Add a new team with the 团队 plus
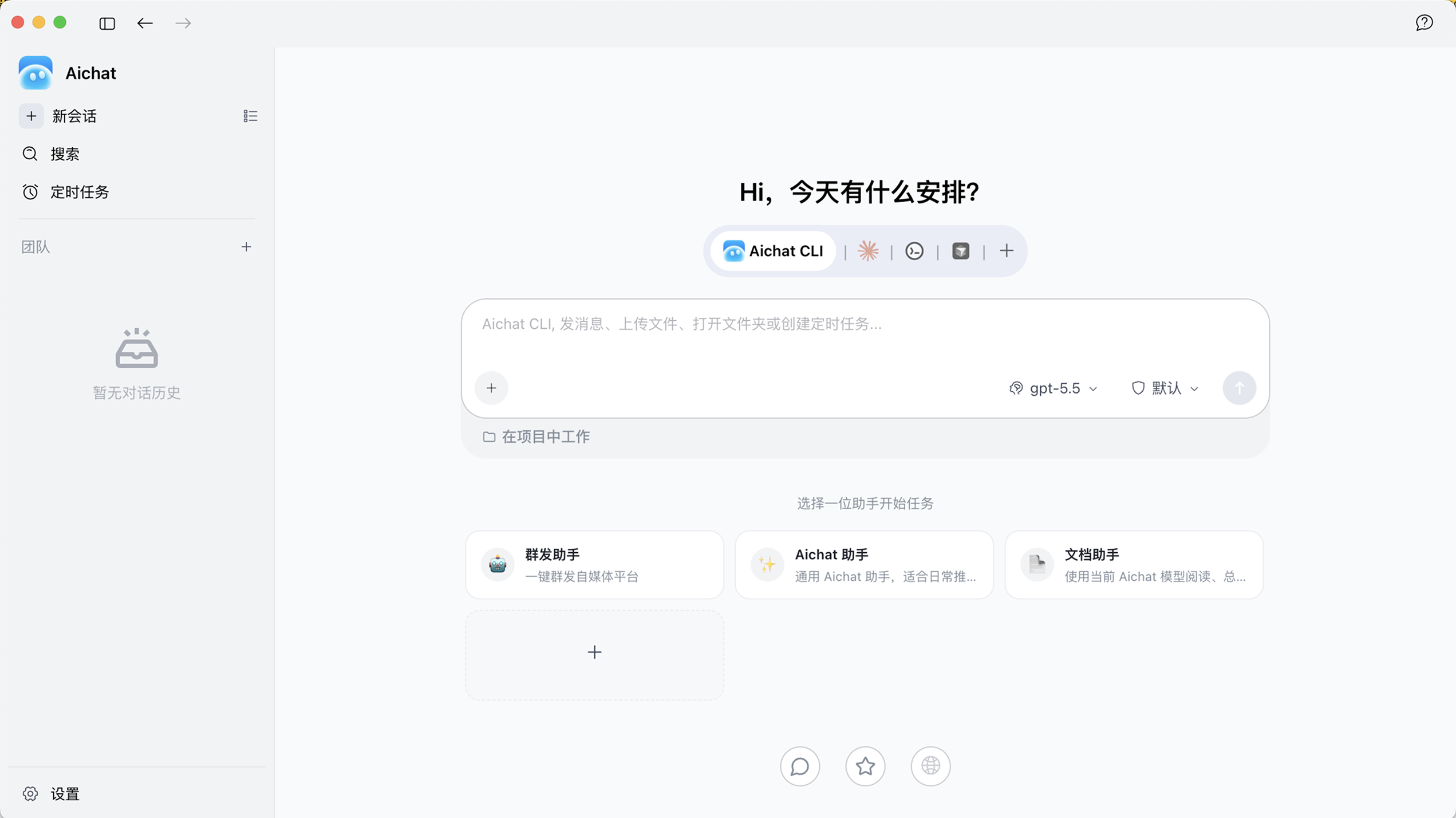The height and width of the screenshot is (818, 1456). coord(246,247)
